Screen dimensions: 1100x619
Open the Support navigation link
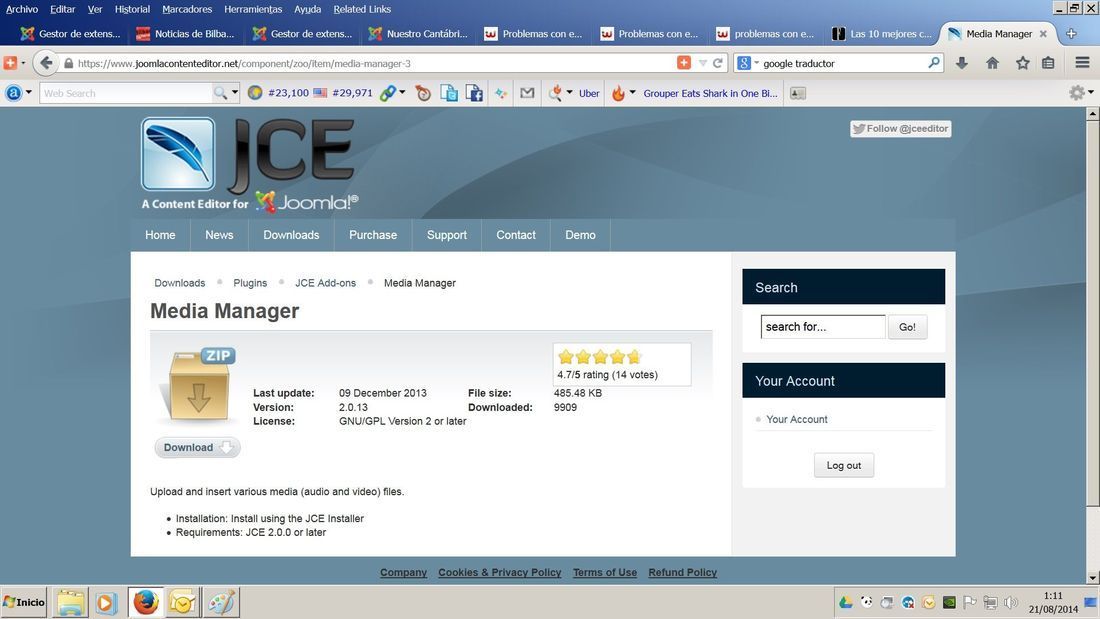447,235
